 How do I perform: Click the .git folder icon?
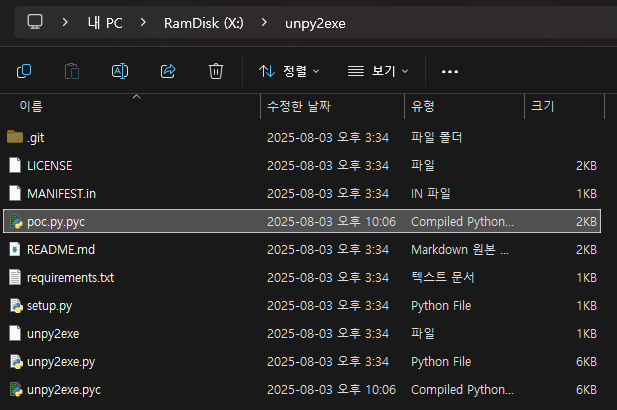point(15,137)
